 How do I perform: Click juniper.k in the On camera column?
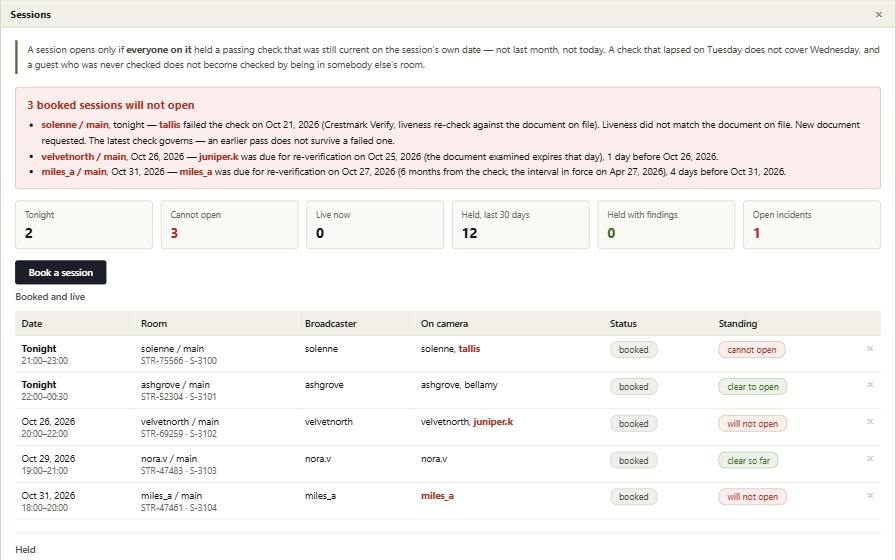(493, 422)
